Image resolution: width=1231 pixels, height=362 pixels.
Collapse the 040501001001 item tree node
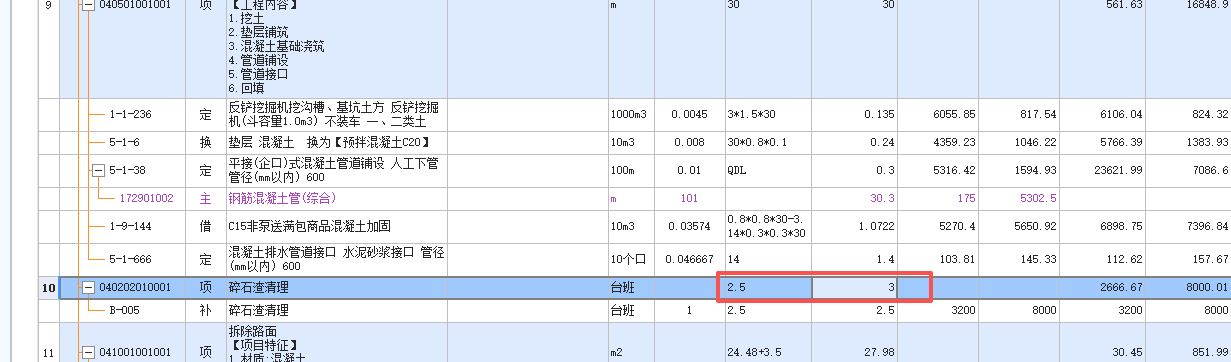(88, 5)
